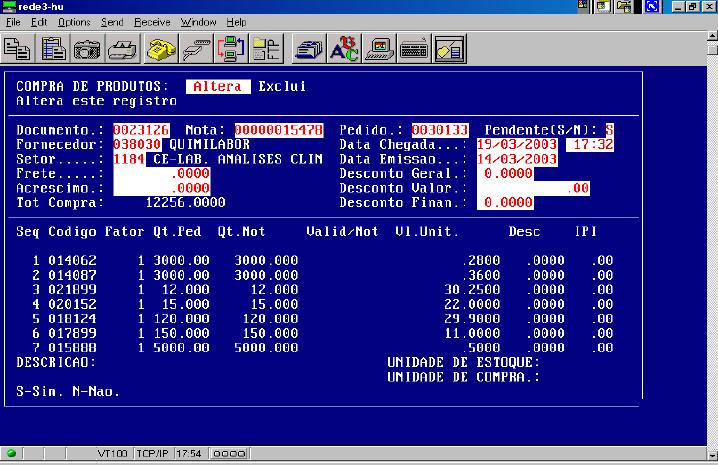
Task: Click the oooo status bar indicator
Action: tap(229, 454)
